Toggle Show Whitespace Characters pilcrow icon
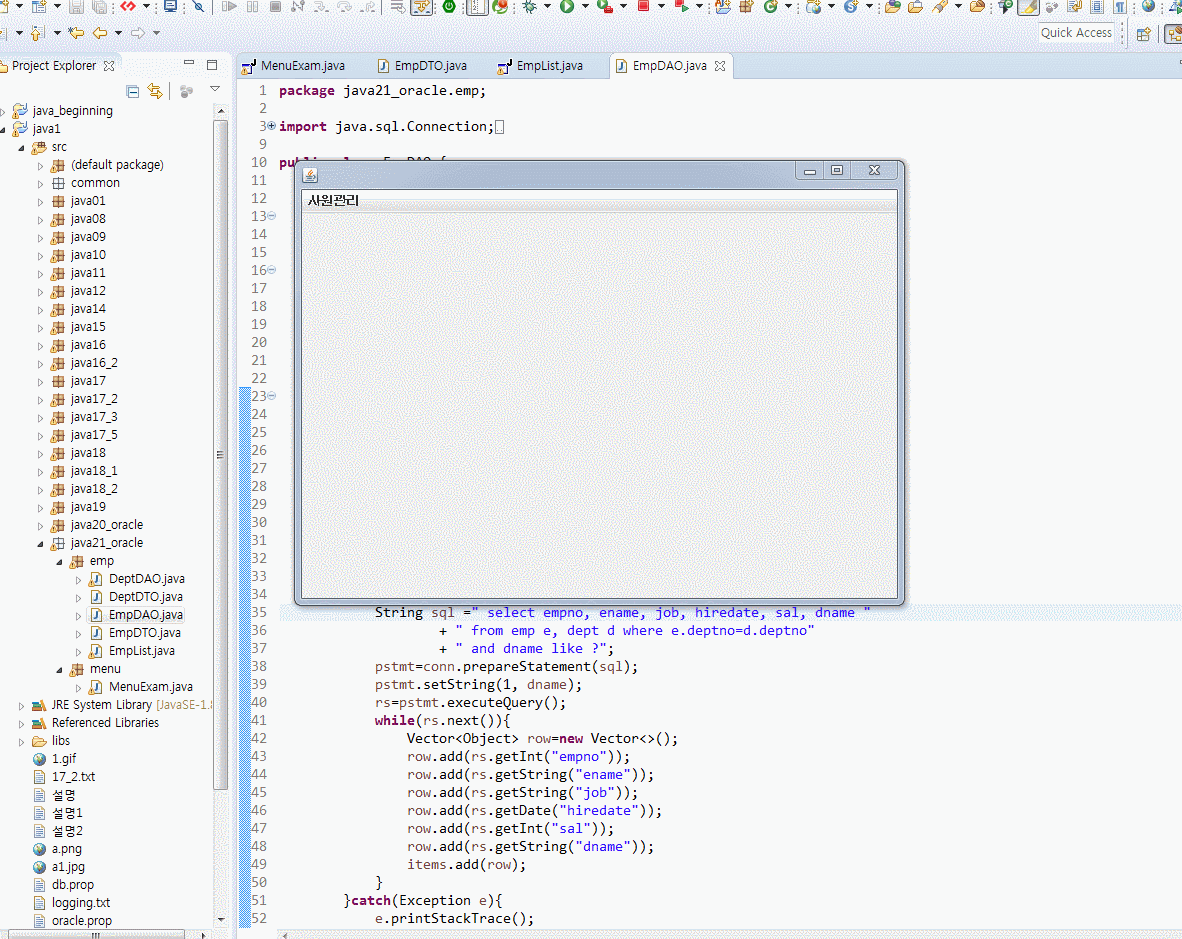The height and width of the screenshot is (939, 1182). click(1119, 6)
